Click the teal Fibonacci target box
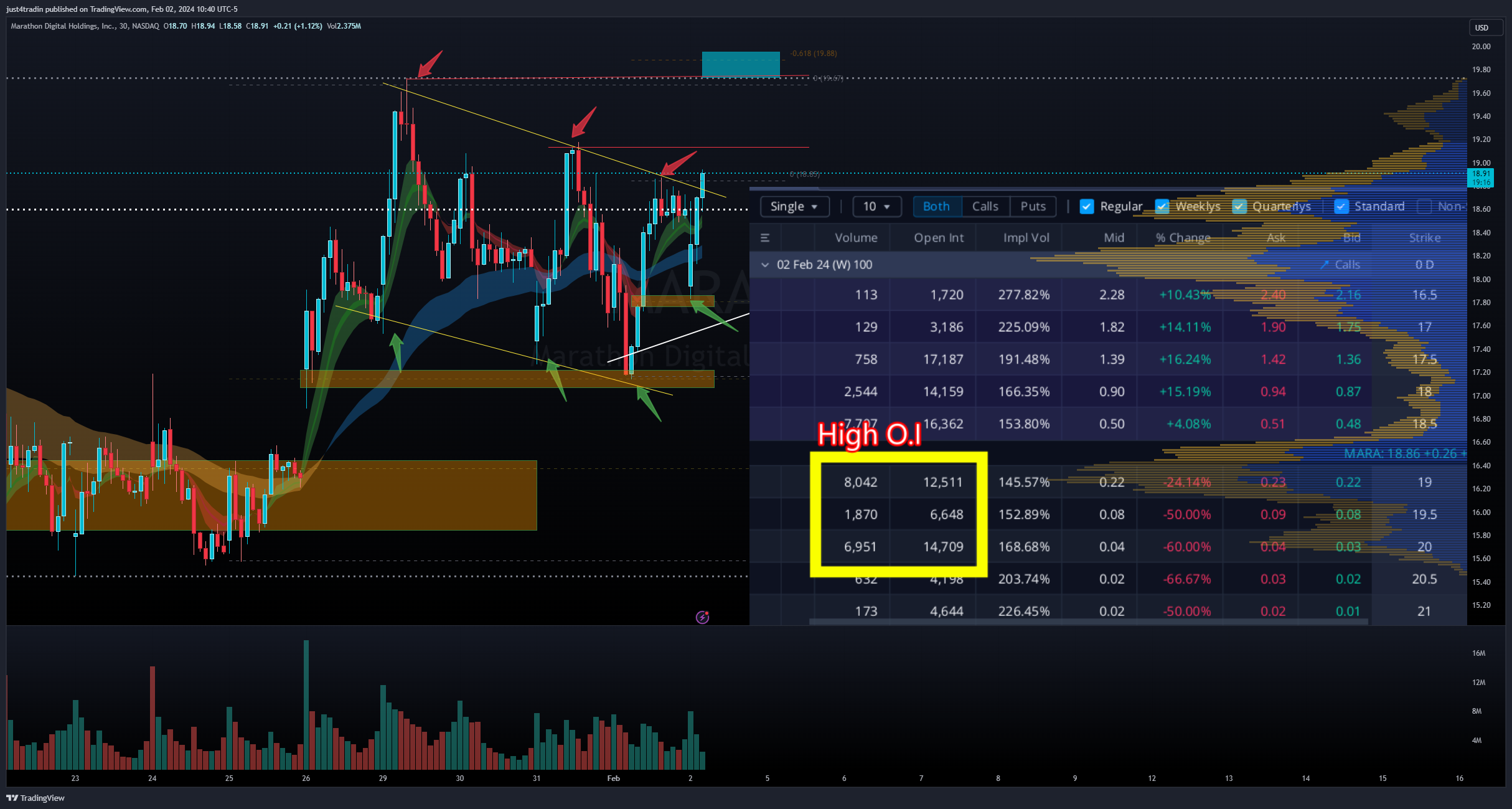The height and width of the screenshot is (809, 1512). (x=741, y=64)
